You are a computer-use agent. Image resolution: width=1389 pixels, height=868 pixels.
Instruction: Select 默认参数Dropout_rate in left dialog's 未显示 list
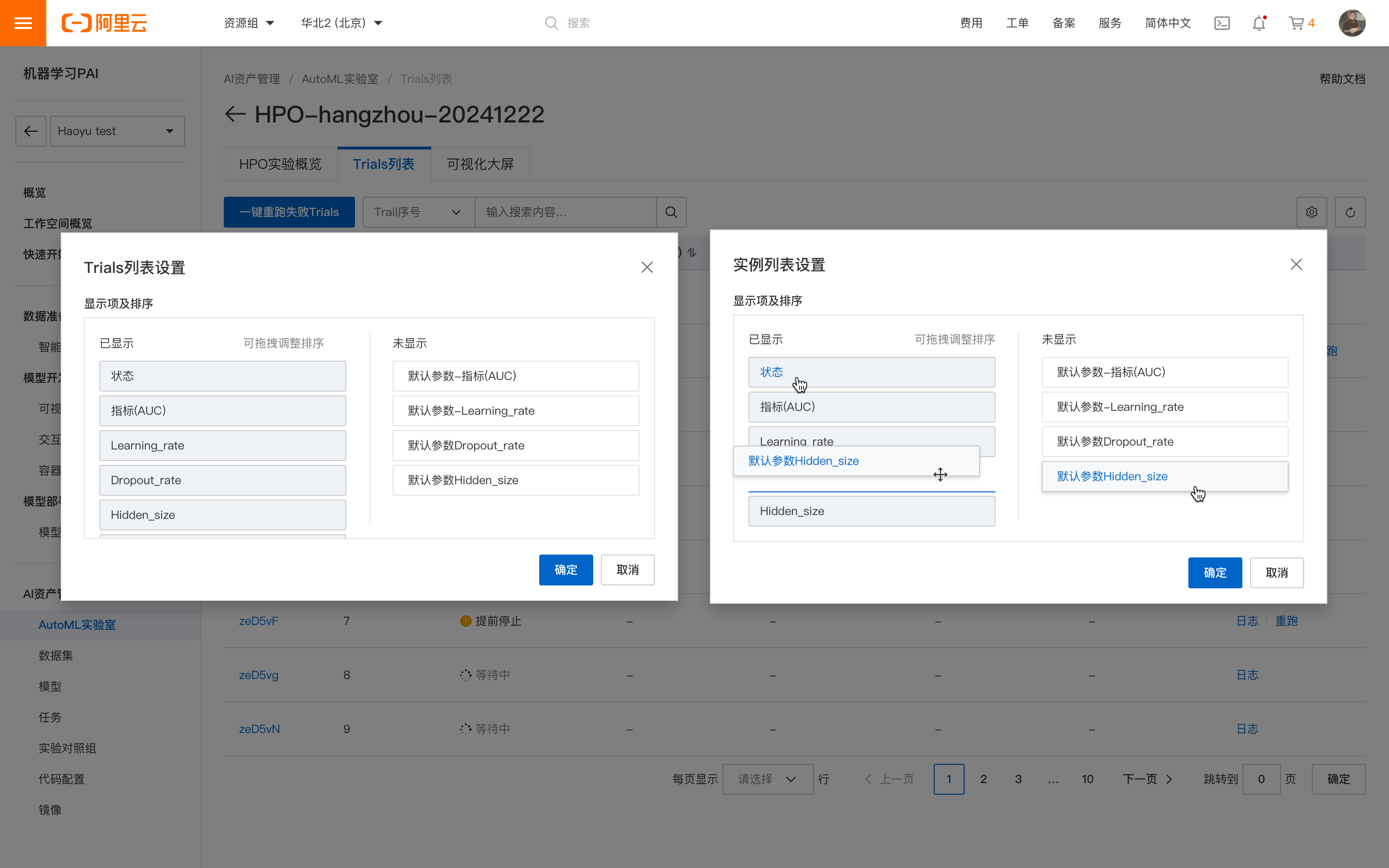(x=516, y=446)
